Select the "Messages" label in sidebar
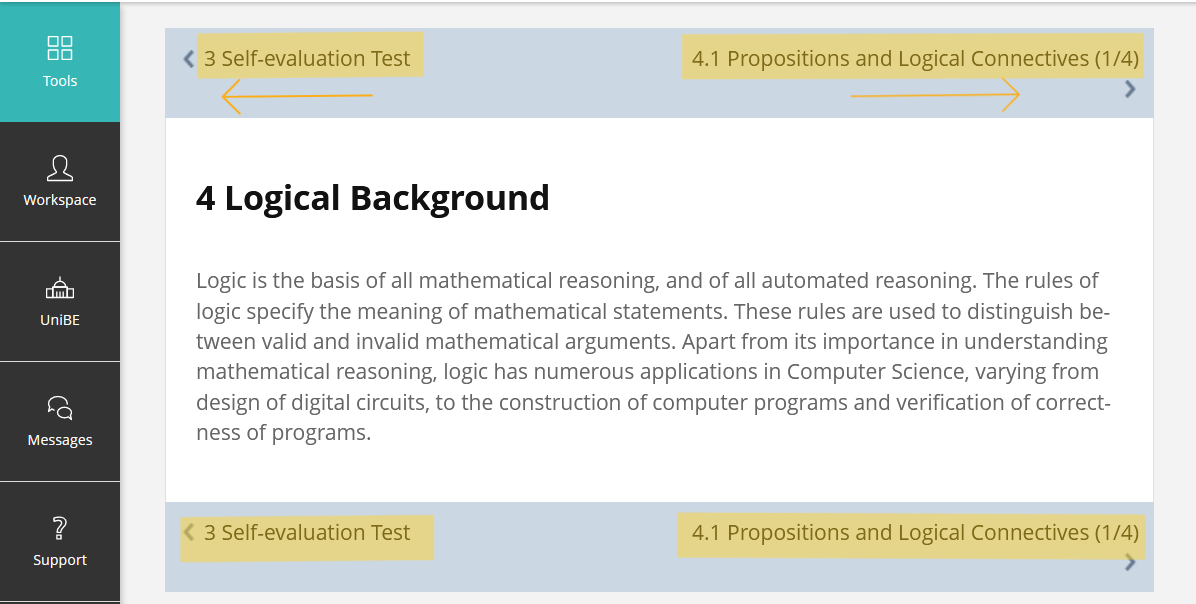The width and height of the screenshot is (1196, 604). (60, 440)
